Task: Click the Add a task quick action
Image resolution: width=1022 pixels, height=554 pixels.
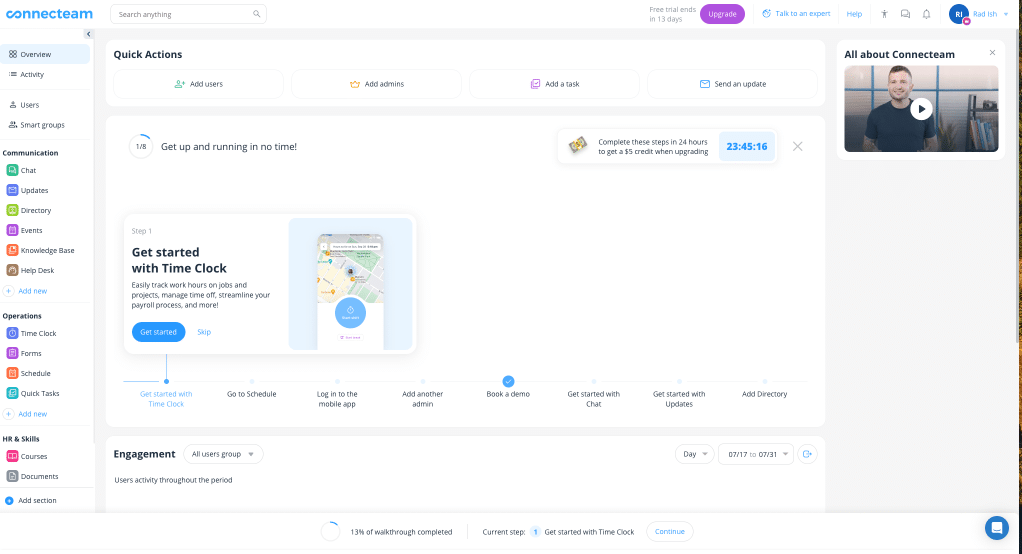Action: tap(554, 84)
